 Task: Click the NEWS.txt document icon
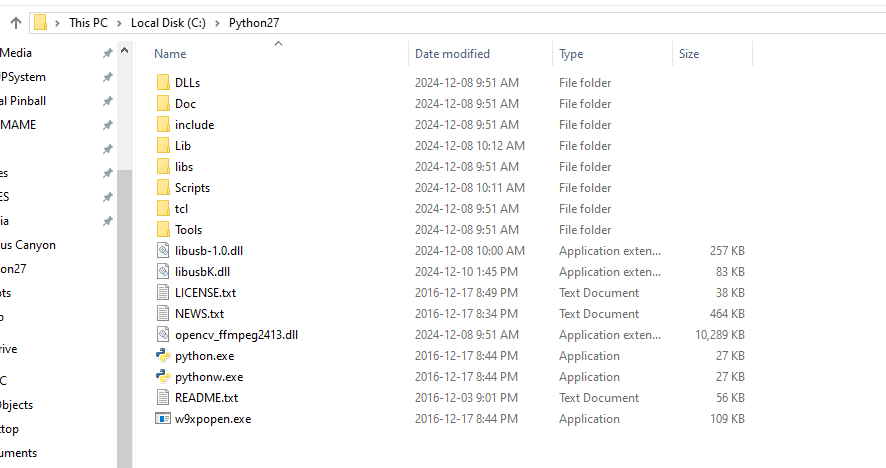[x=163, y=313]
